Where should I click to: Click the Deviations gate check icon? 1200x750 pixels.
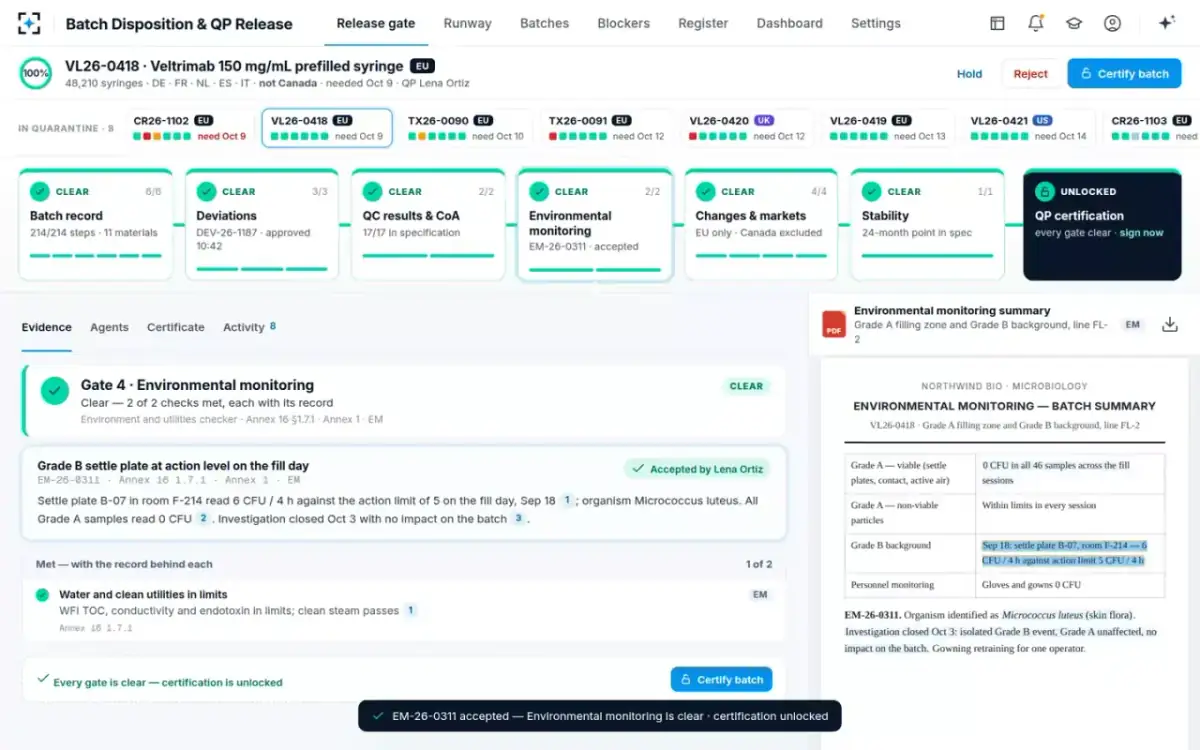(x=206, y=191)
